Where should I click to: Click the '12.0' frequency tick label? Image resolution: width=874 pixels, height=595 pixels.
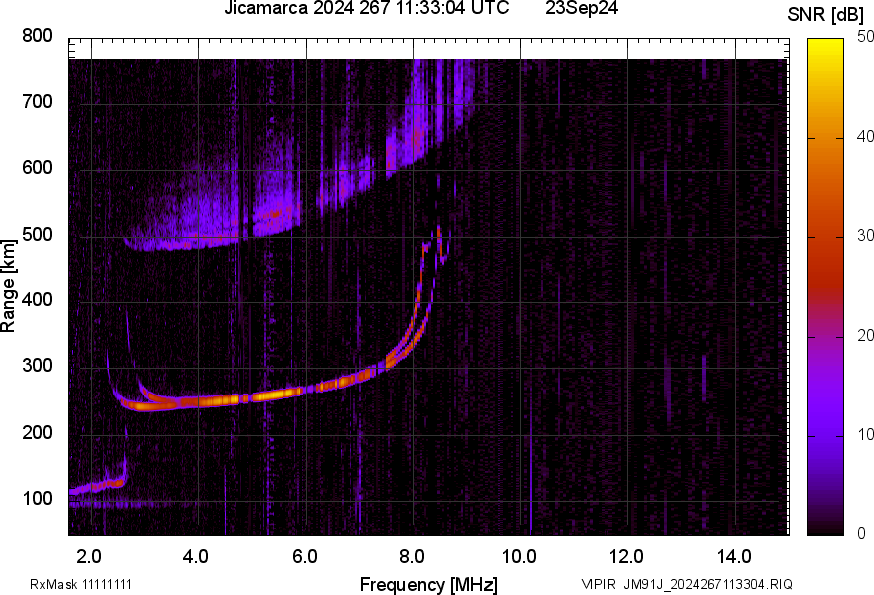627,557
